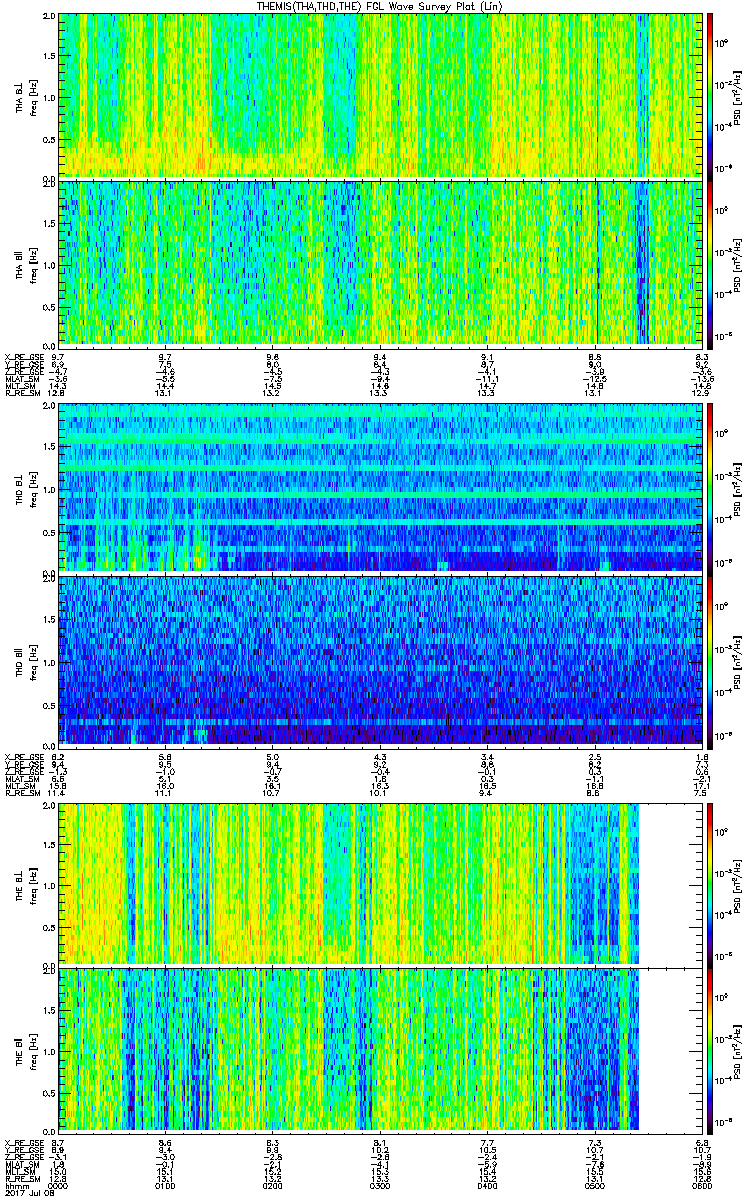Click the '0500' time tick label

tap(595, 1184)
